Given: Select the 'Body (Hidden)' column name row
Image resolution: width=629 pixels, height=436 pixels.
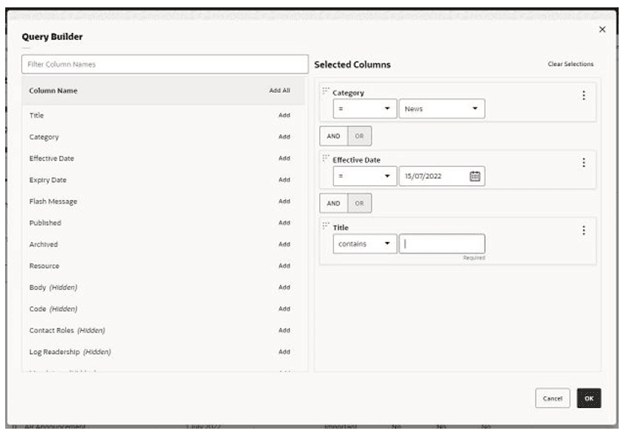Looking at the screenshot, I should [x=163, y=287].
